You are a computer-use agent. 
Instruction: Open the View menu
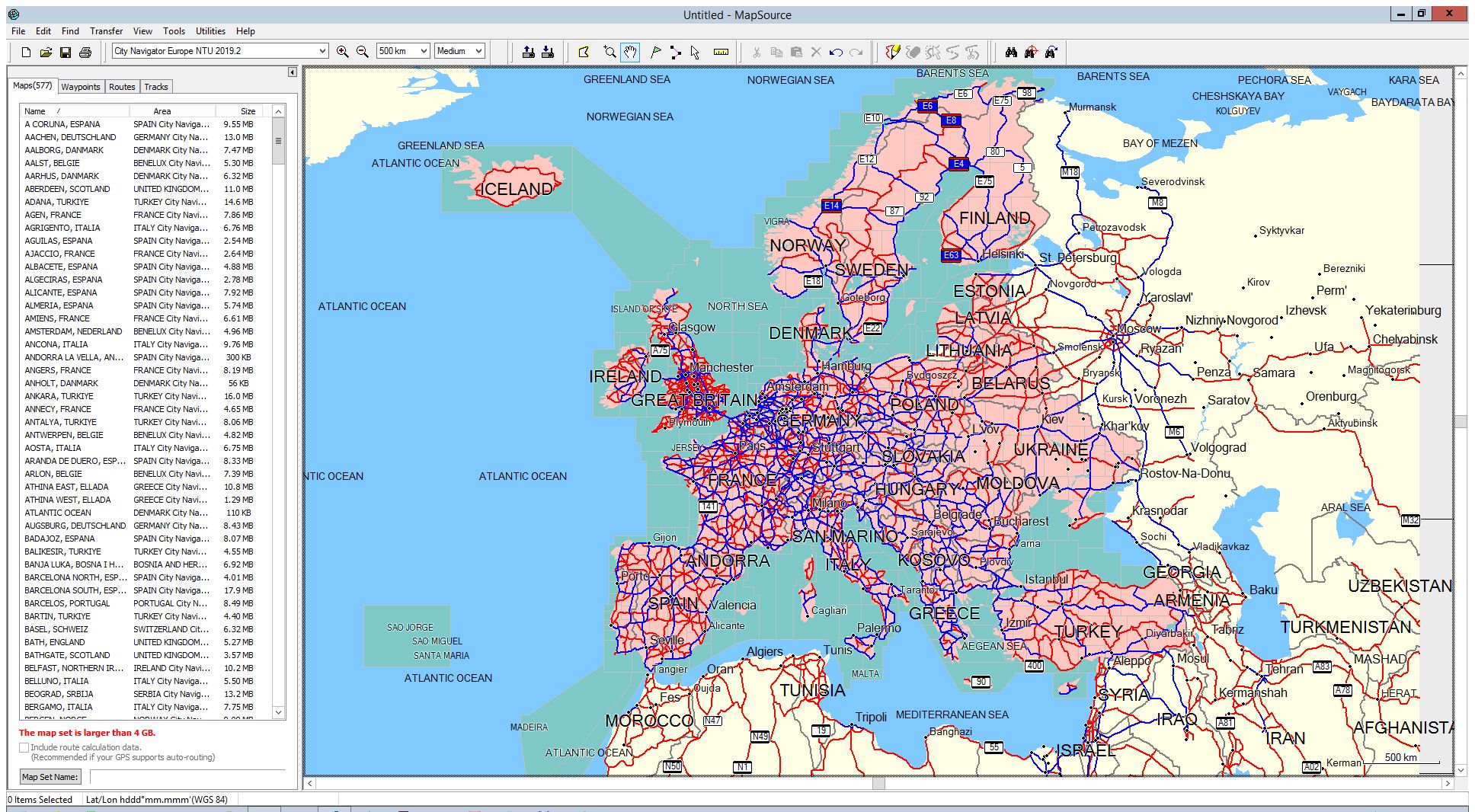coord(142,31)
